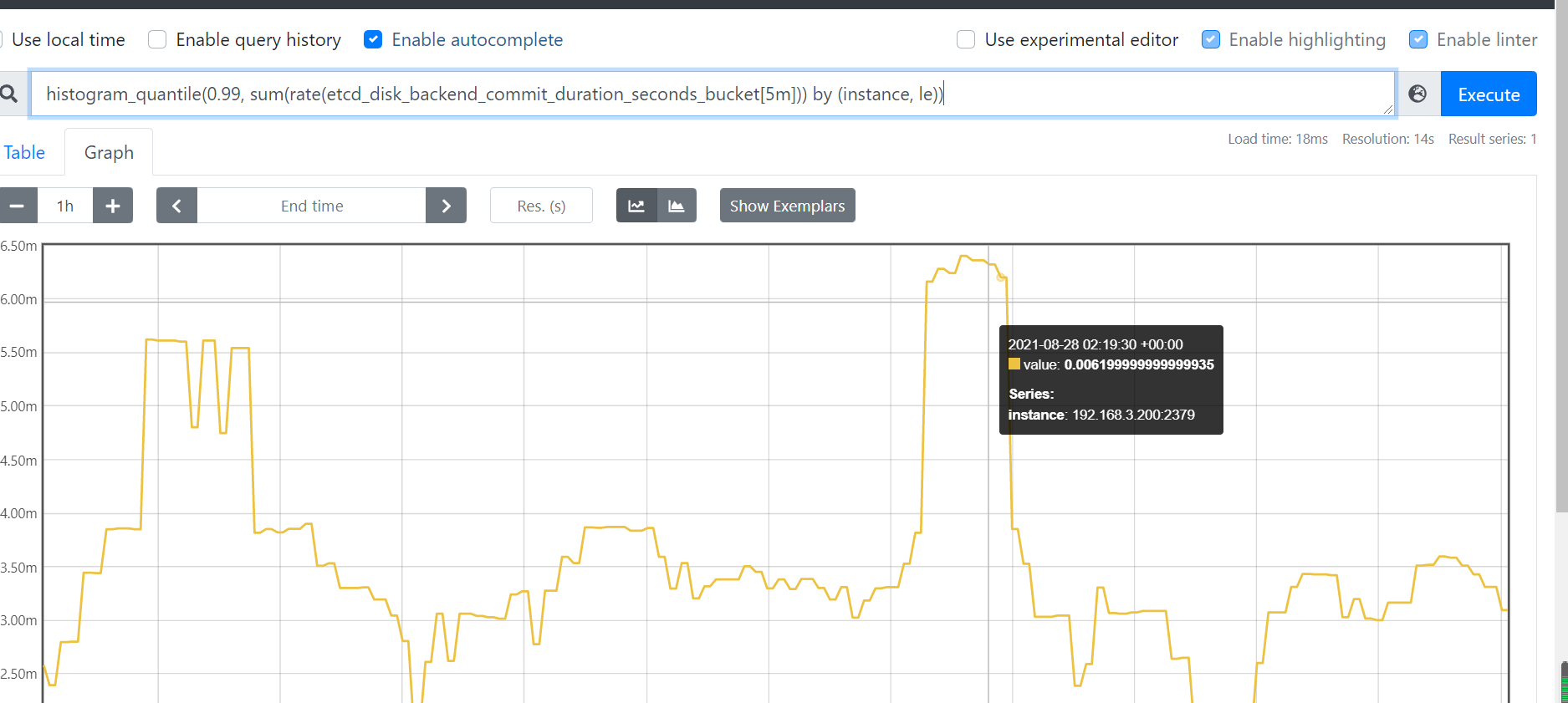Move end time backward with left chevron

coord(176,206)
